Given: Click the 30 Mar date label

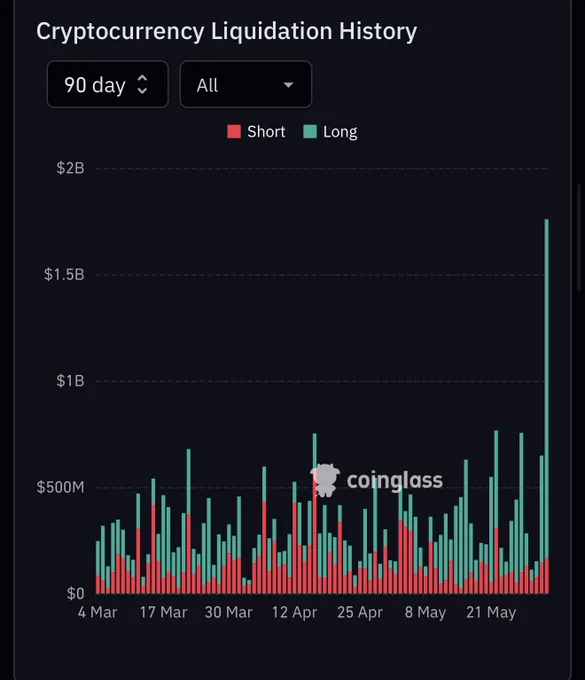Looking at the screenshot, I should 229,612.
